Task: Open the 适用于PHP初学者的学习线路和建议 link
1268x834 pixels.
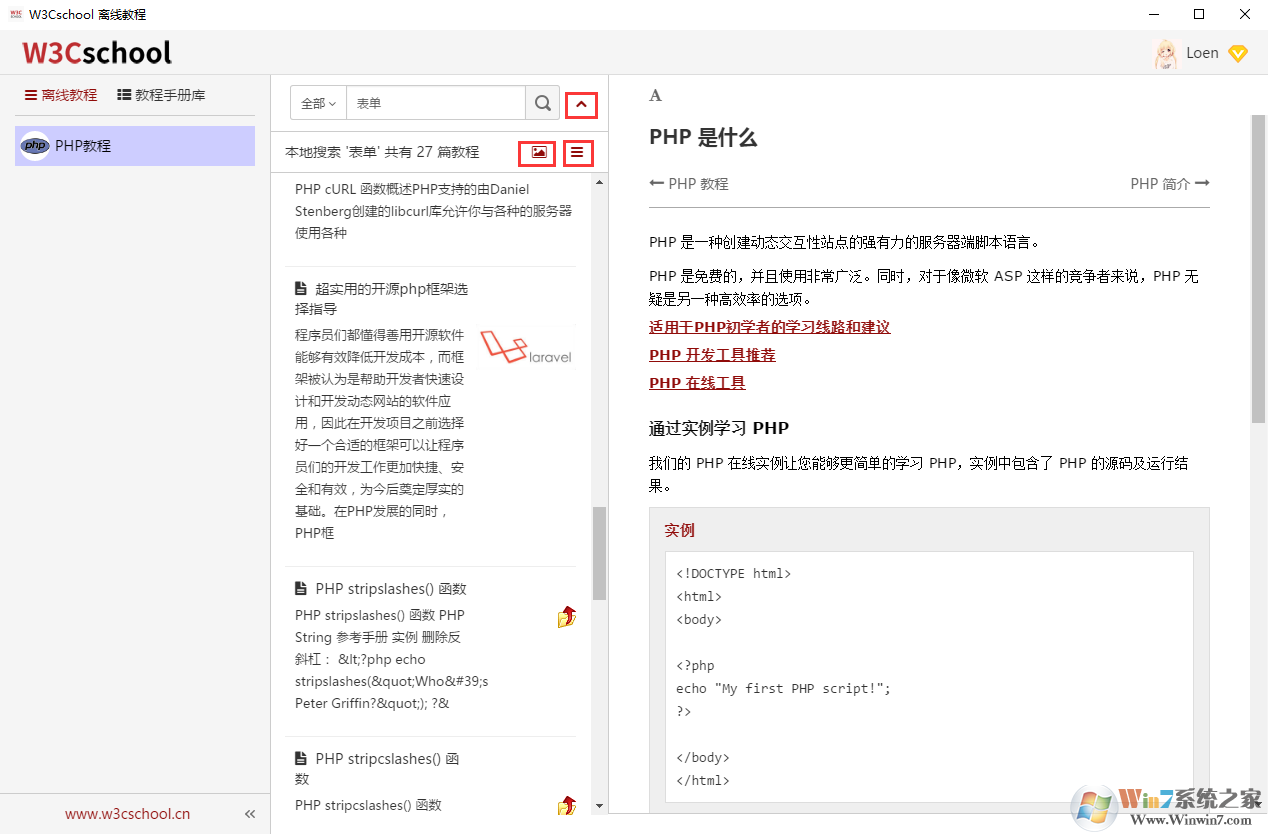Action: tap(769, 326)
